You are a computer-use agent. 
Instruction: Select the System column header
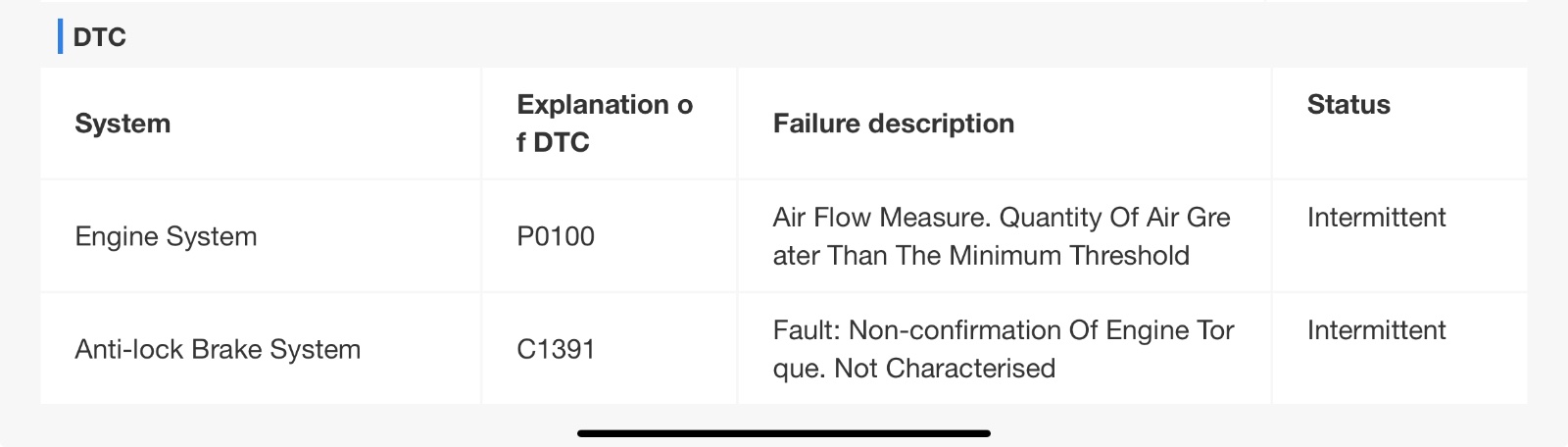pyautogui.click(x=122, y=124)
